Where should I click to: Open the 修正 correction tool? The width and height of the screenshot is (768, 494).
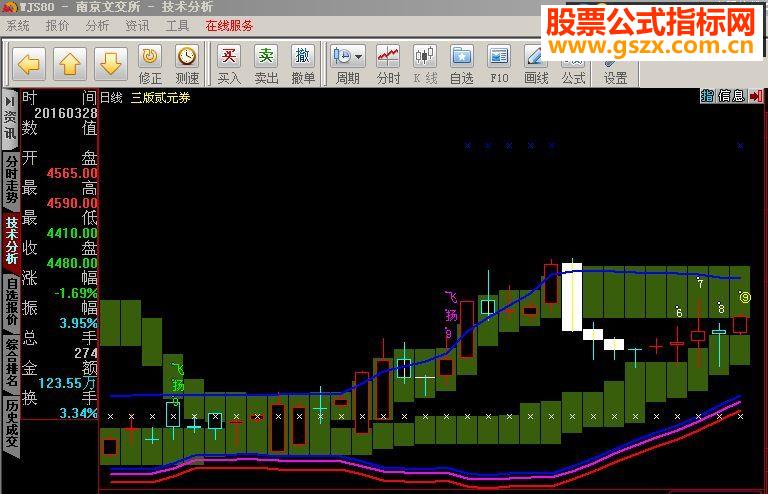[150, 65]
